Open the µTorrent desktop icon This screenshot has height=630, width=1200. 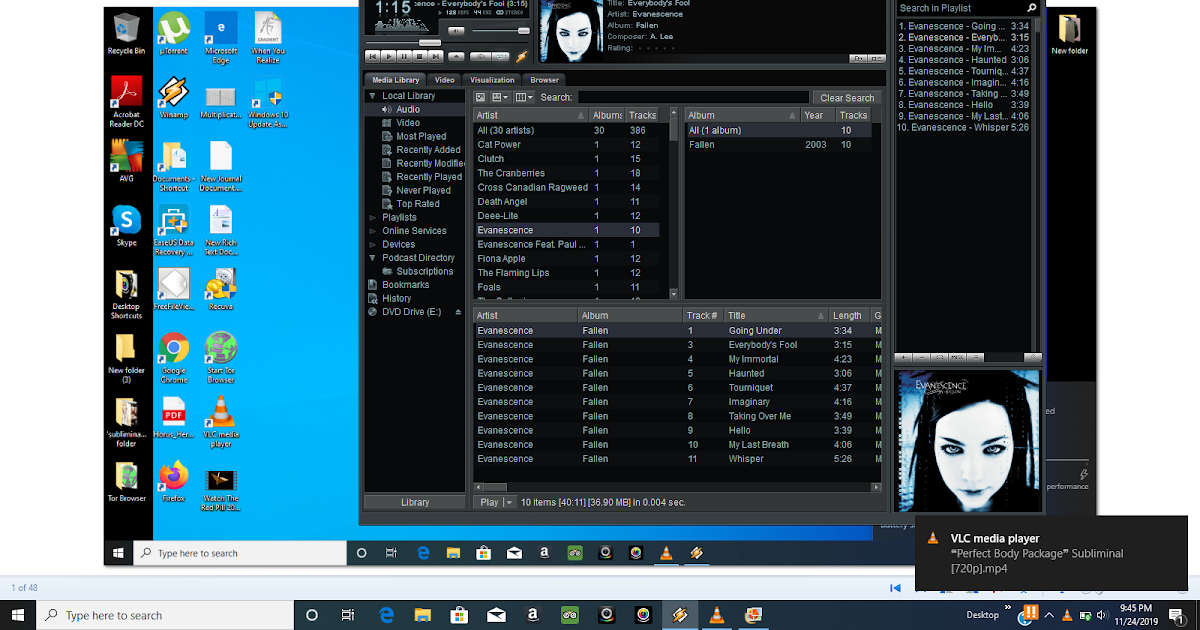click(x=174, y=34)
